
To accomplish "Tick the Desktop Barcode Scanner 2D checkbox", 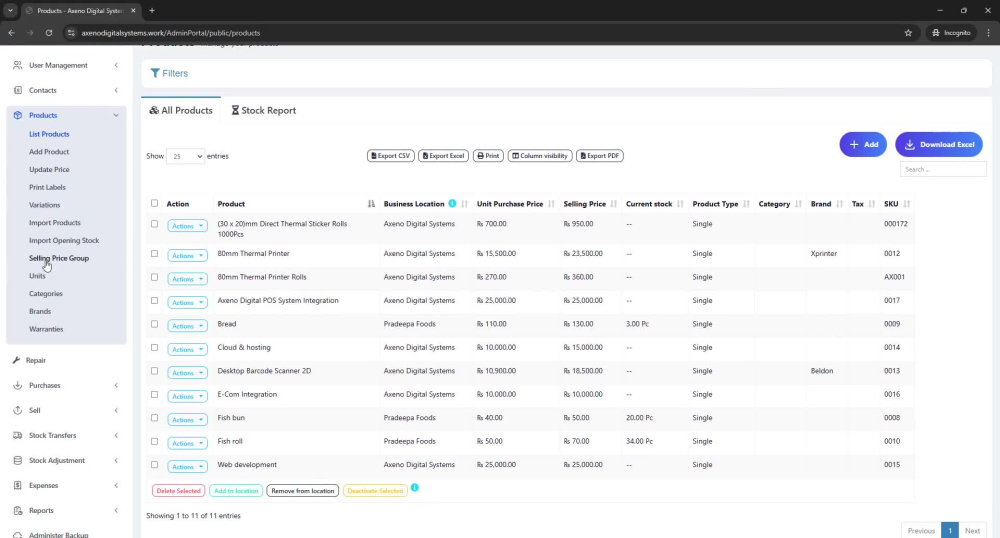I will [x=154, y=371].
